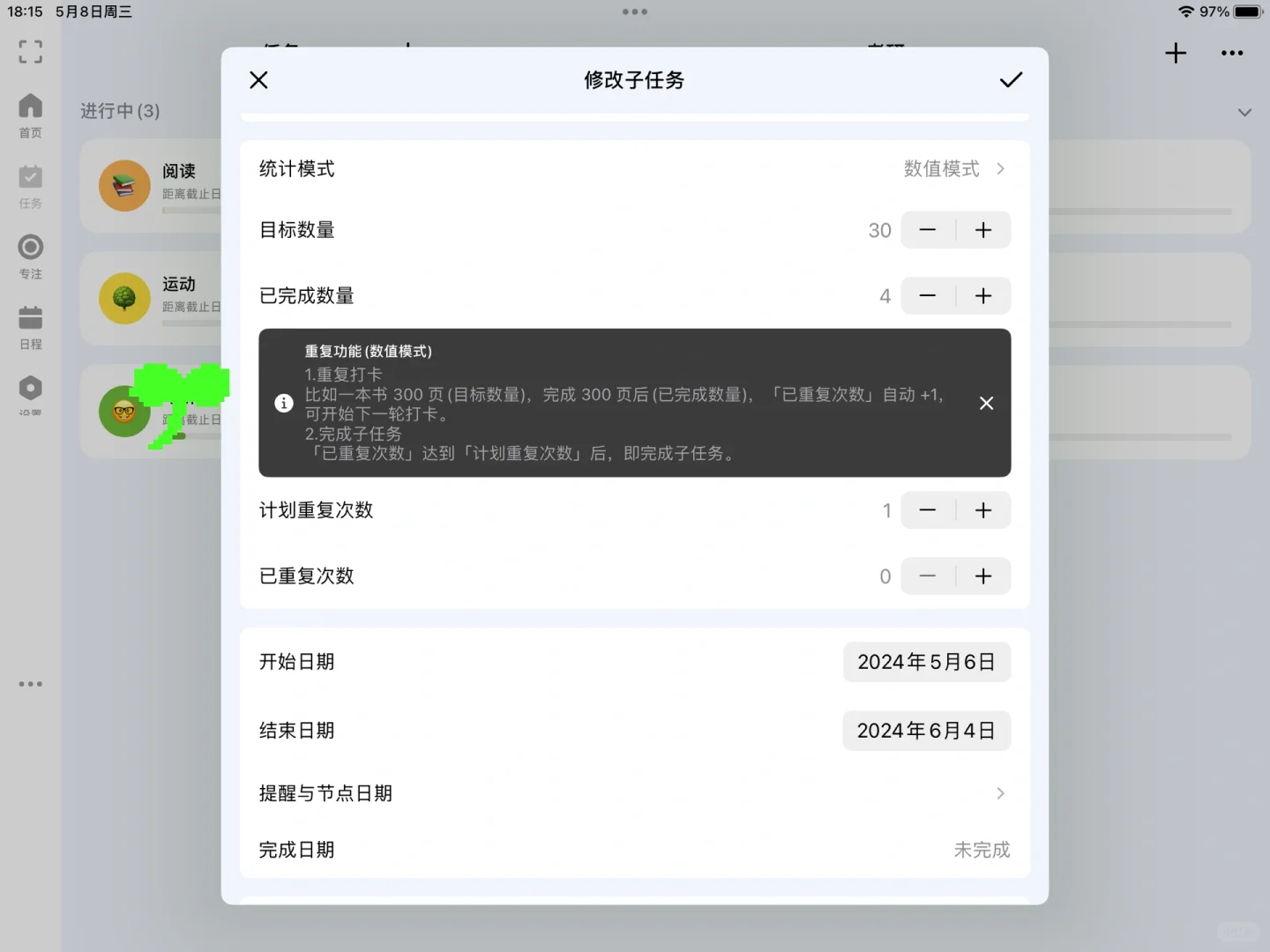Open the 日程 schedule icon
The image size is (1270, 952).
pyautogui.click(x=30, y=324)
